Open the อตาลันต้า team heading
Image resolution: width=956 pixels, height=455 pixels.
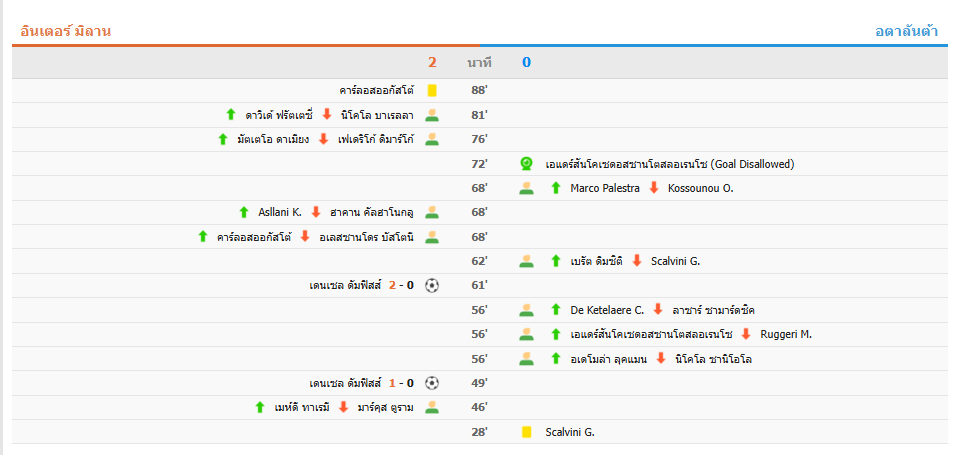click(x=907, y=31)
